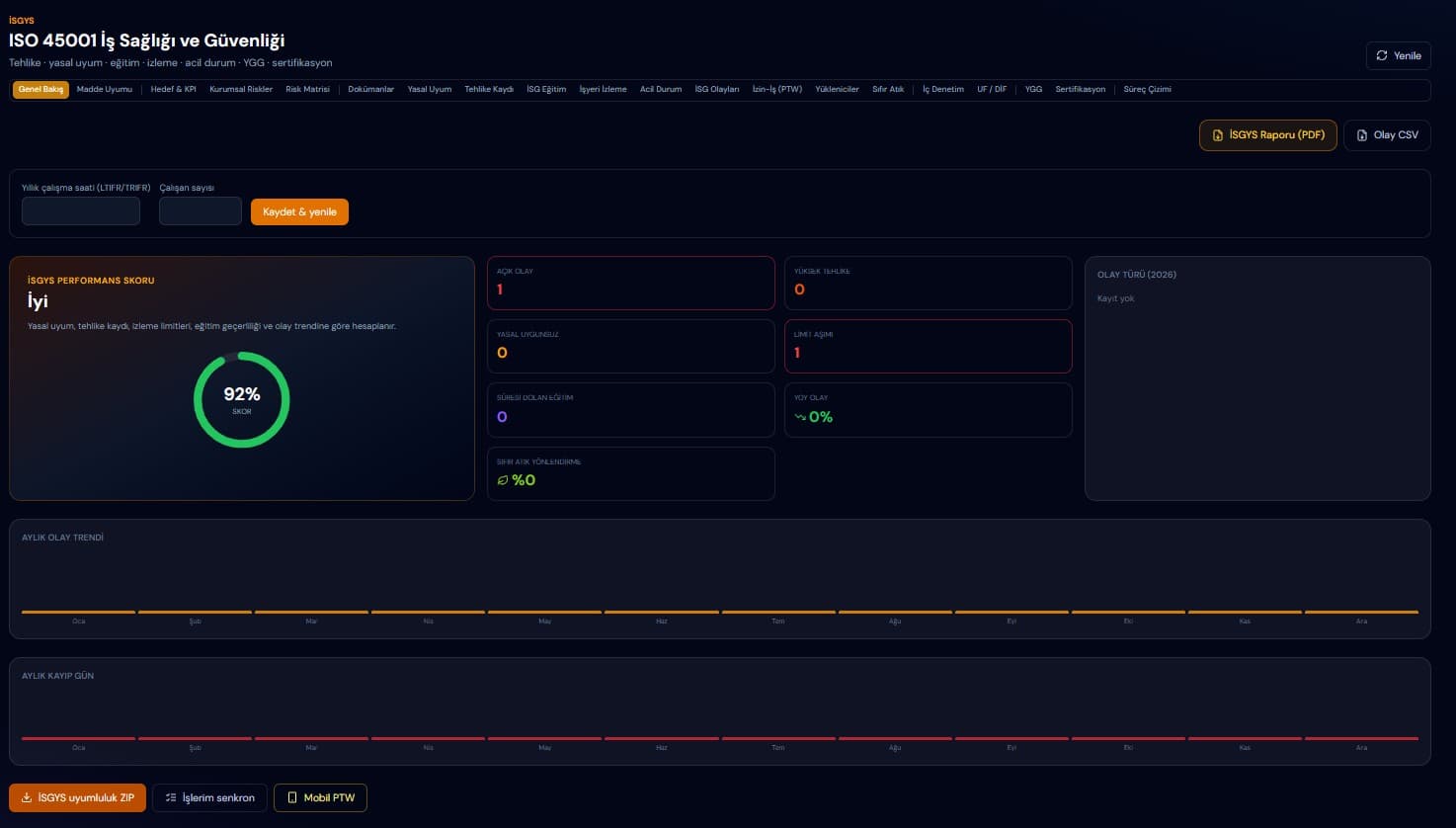Screen dimensions: 1456x828
Task: Click the PDF file icon in İSGYS Raporu
Action: (x=1218, y=135)
